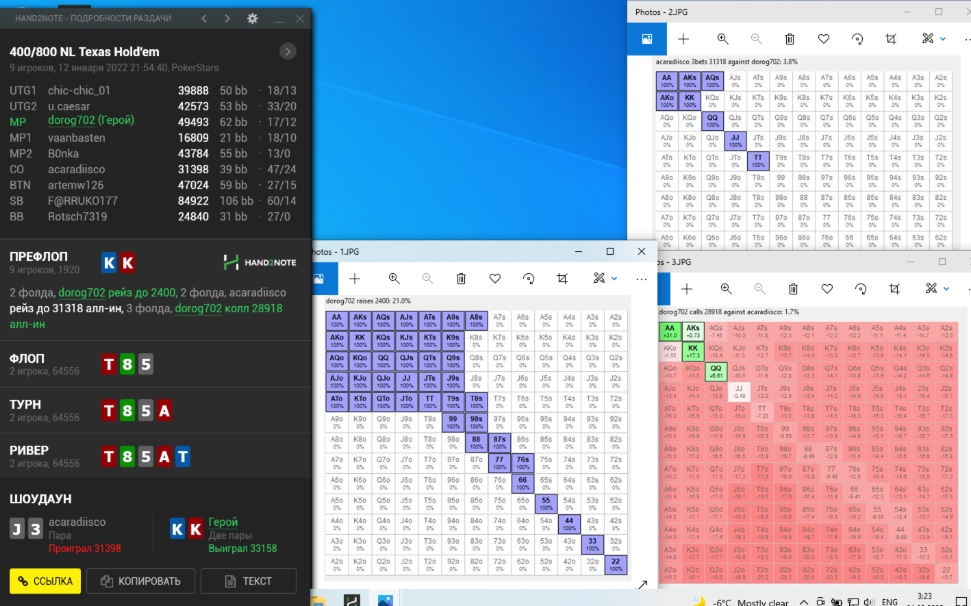
Task: Zoom out on Photos 1.JPG
Action: (427, 279)
